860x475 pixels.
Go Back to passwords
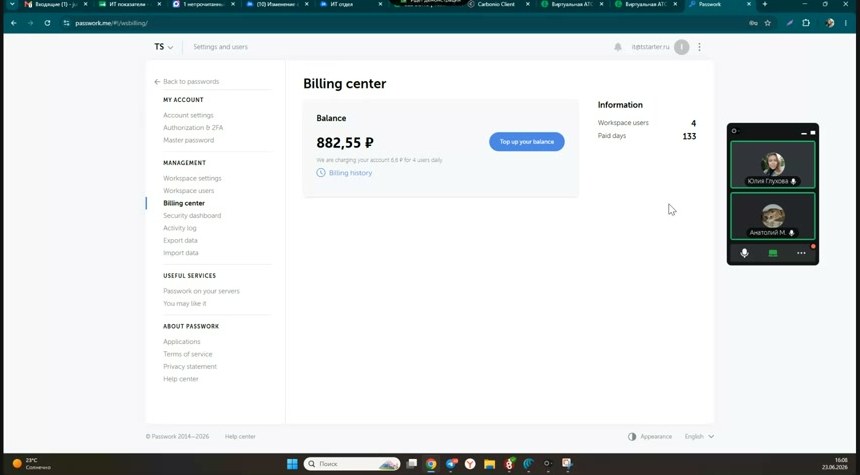(191, 82)
